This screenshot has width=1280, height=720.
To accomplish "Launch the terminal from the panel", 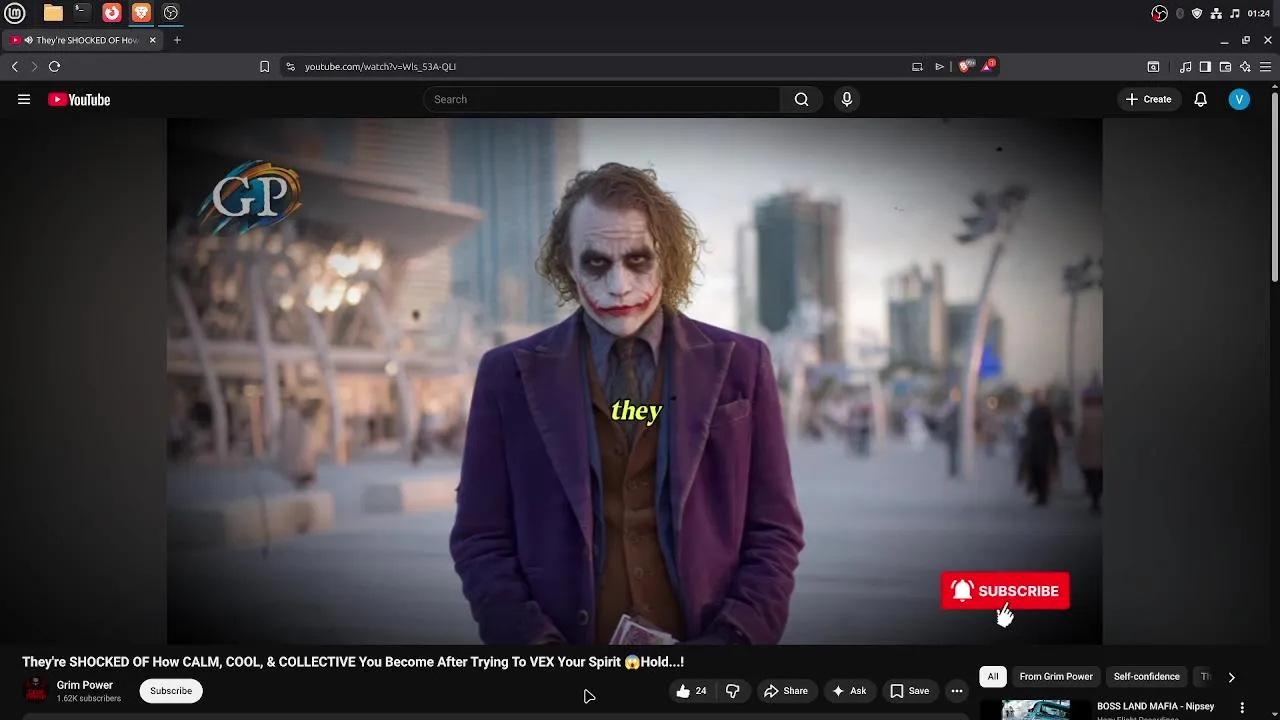I will tap(82, 13).
